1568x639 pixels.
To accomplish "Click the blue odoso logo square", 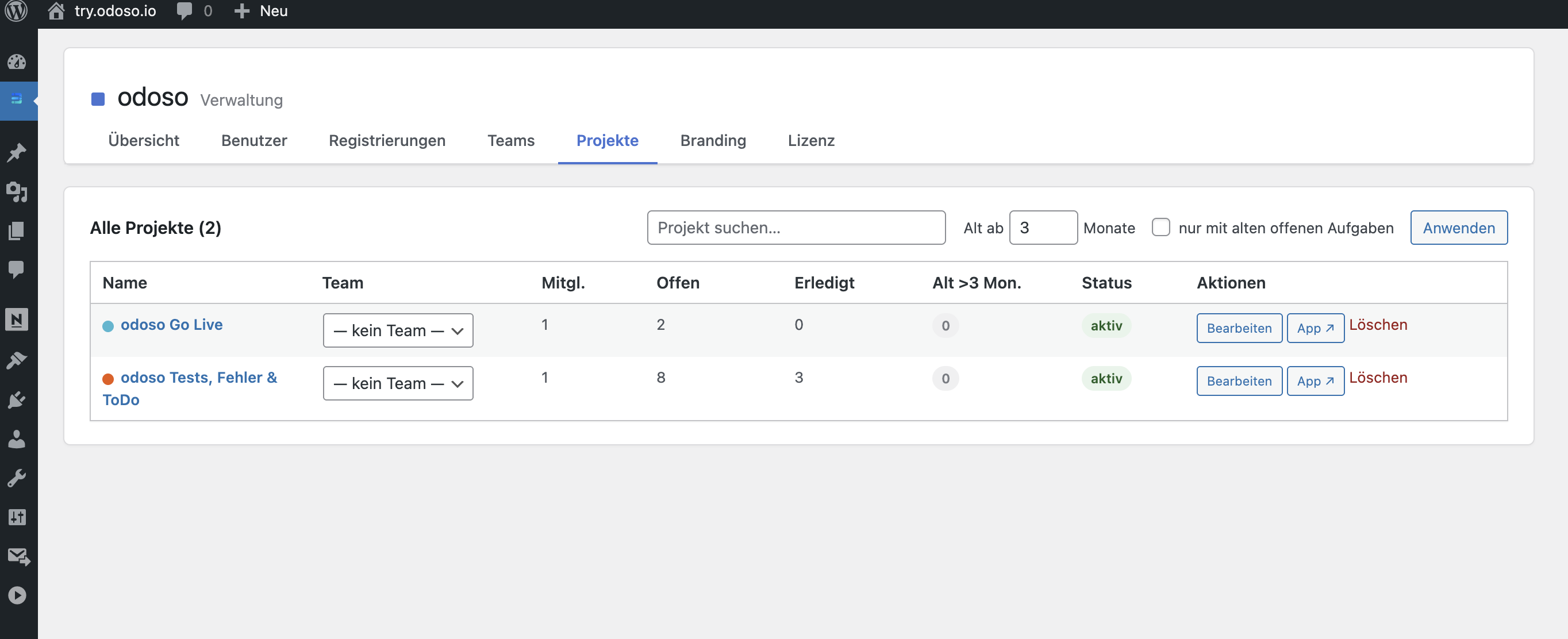I will (98, 99).
